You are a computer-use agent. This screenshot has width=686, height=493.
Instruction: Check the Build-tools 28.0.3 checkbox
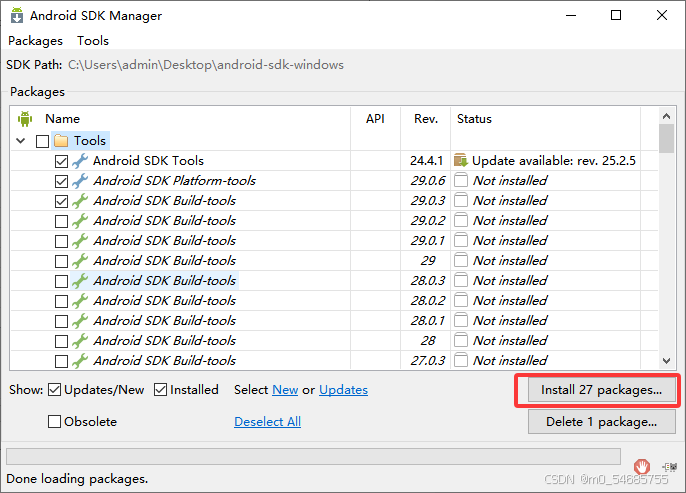coord(61,282)
